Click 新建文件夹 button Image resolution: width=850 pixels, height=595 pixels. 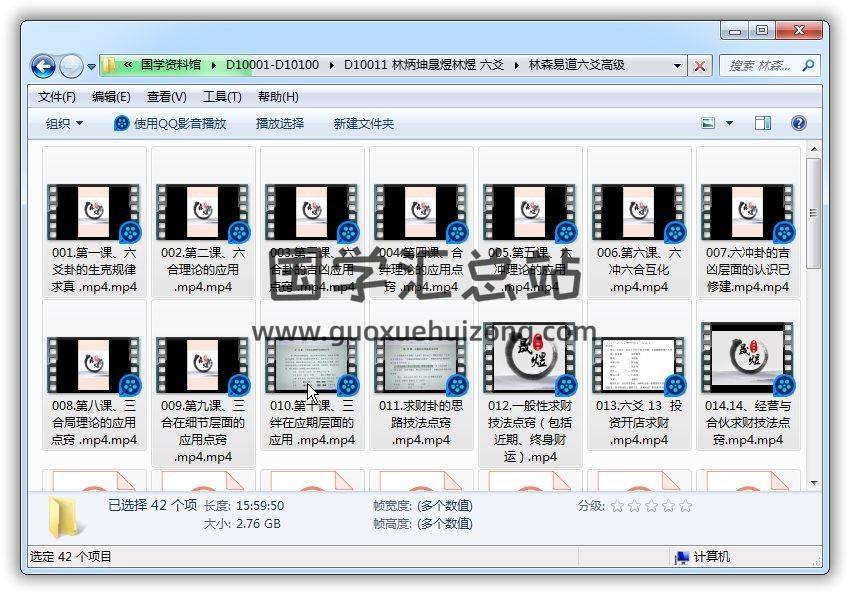(363, 123)
